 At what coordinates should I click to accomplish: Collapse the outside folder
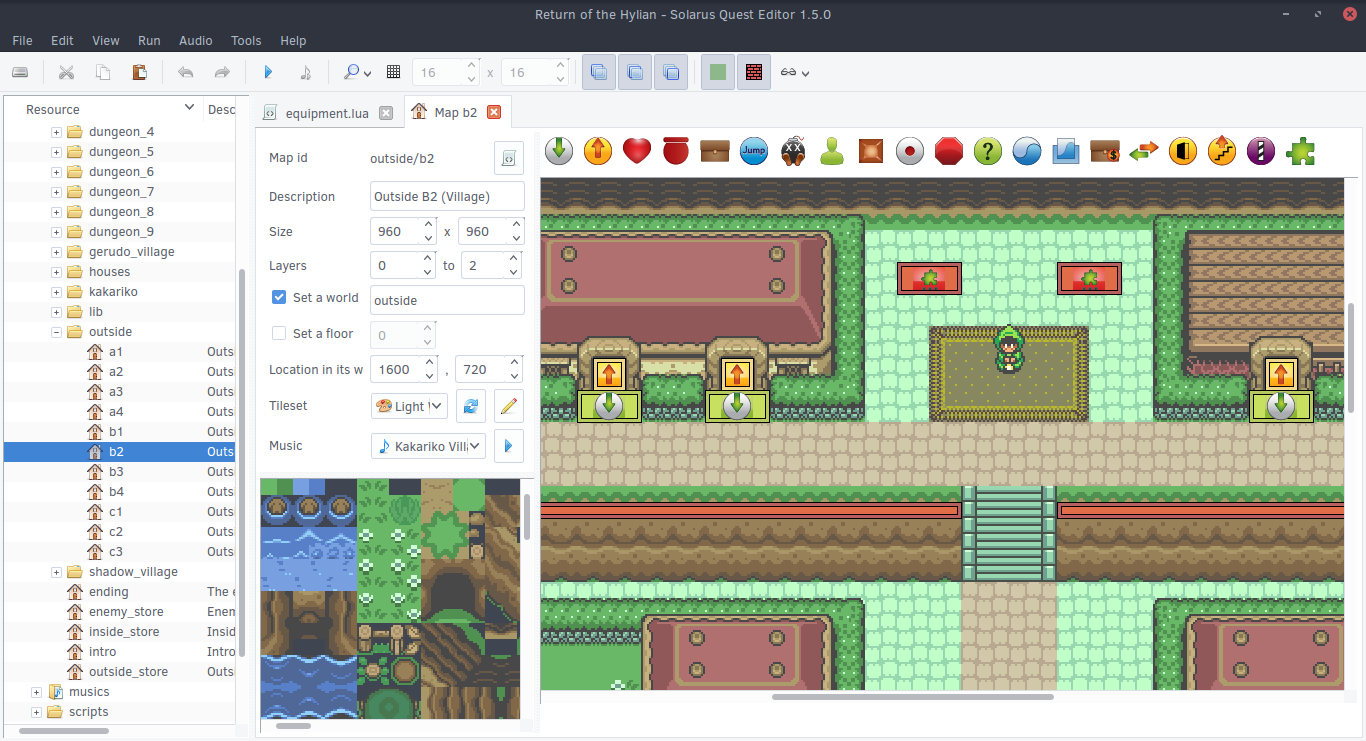click(56, 332)
